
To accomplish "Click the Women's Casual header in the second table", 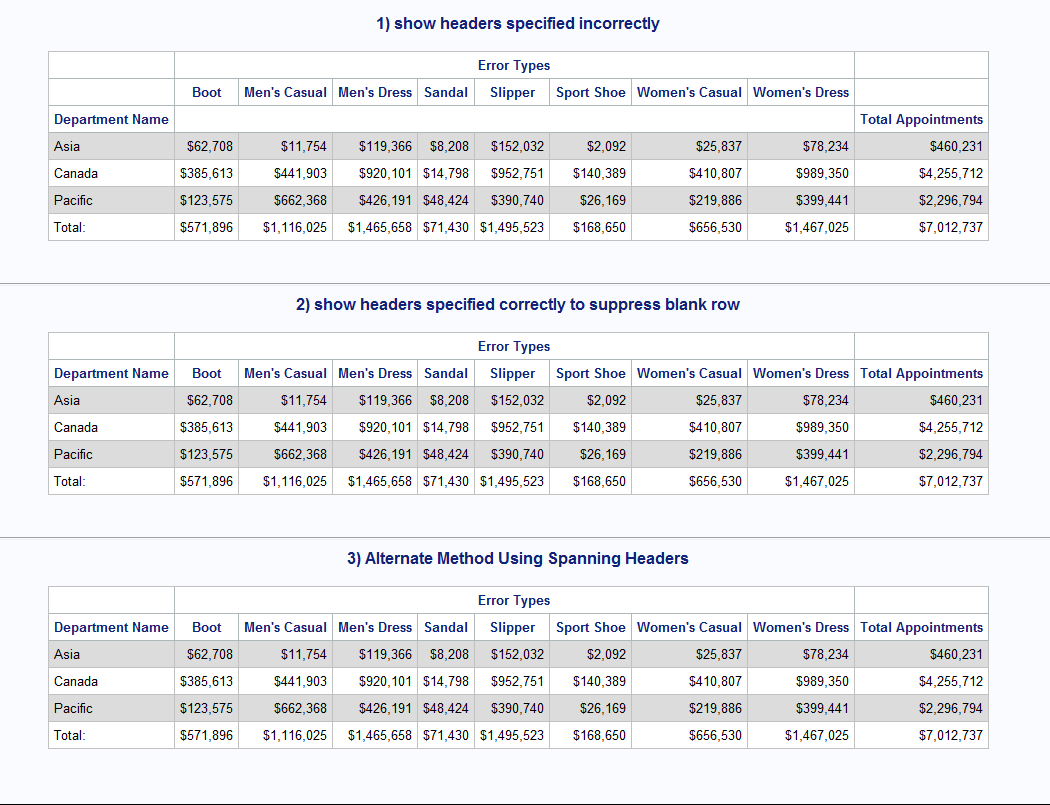I will point(689,373).
